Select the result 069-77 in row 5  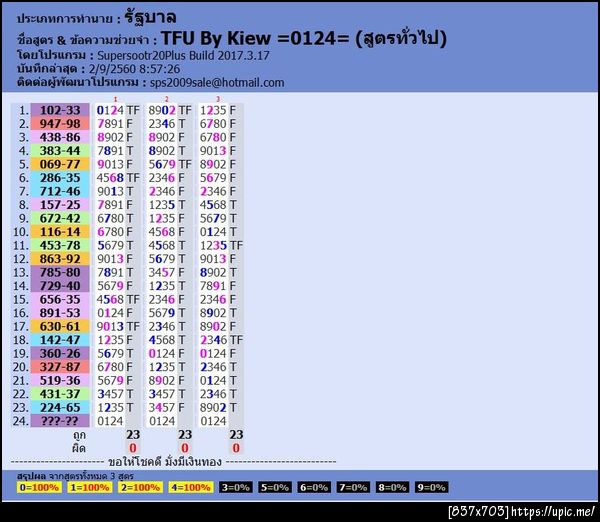pos(60,164)
